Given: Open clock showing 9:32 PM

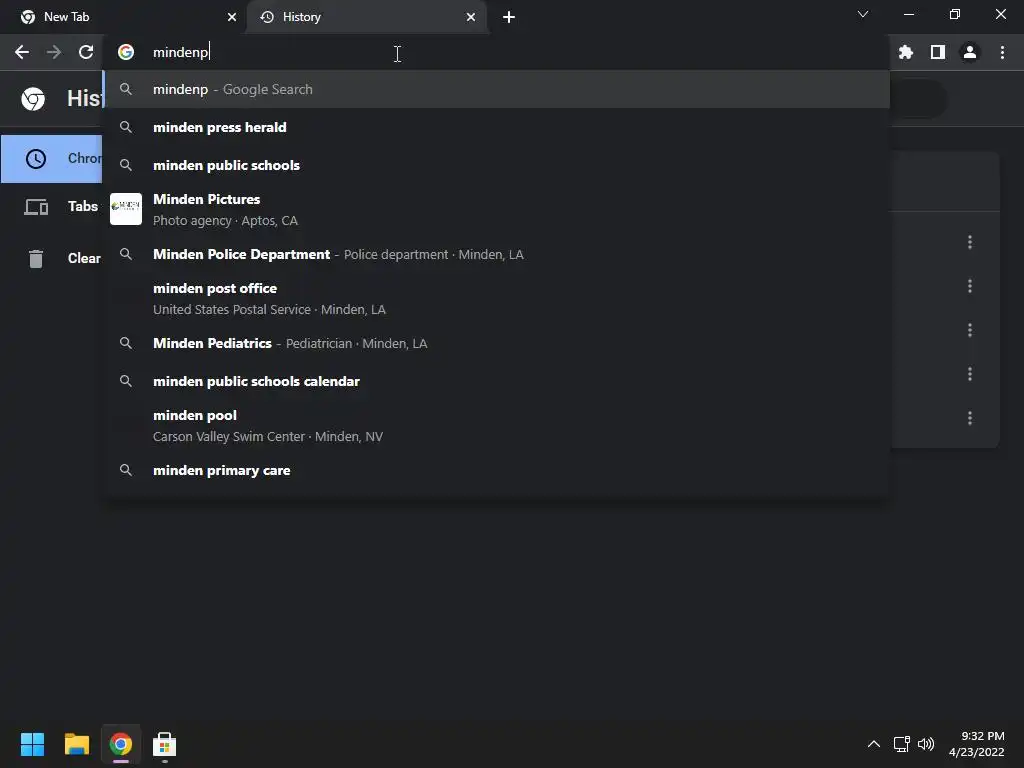Looking at the screenshot, I should click(x=976, y=744).
